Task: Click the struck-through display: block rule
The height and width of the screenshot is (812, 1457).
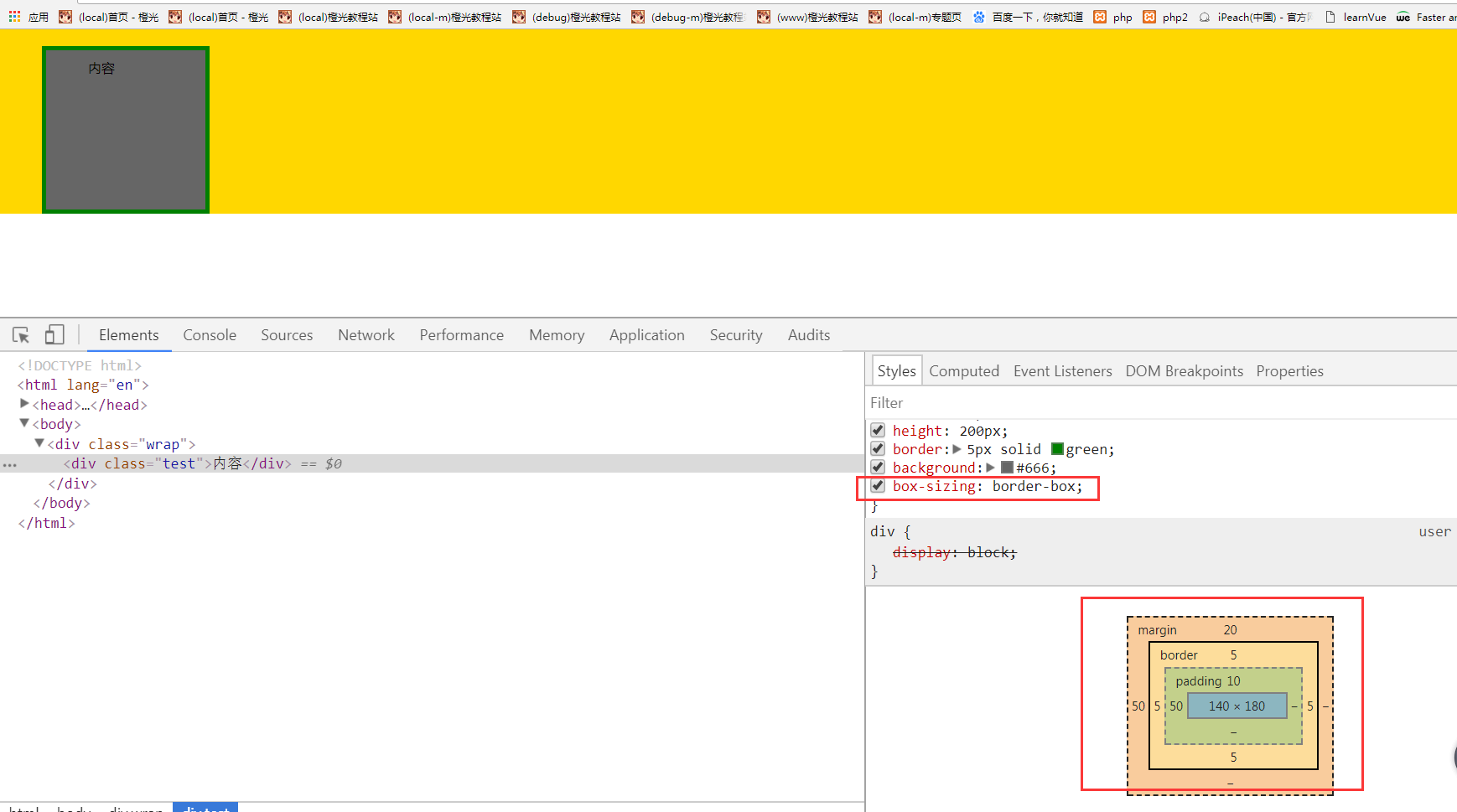Action: (954, 552)
